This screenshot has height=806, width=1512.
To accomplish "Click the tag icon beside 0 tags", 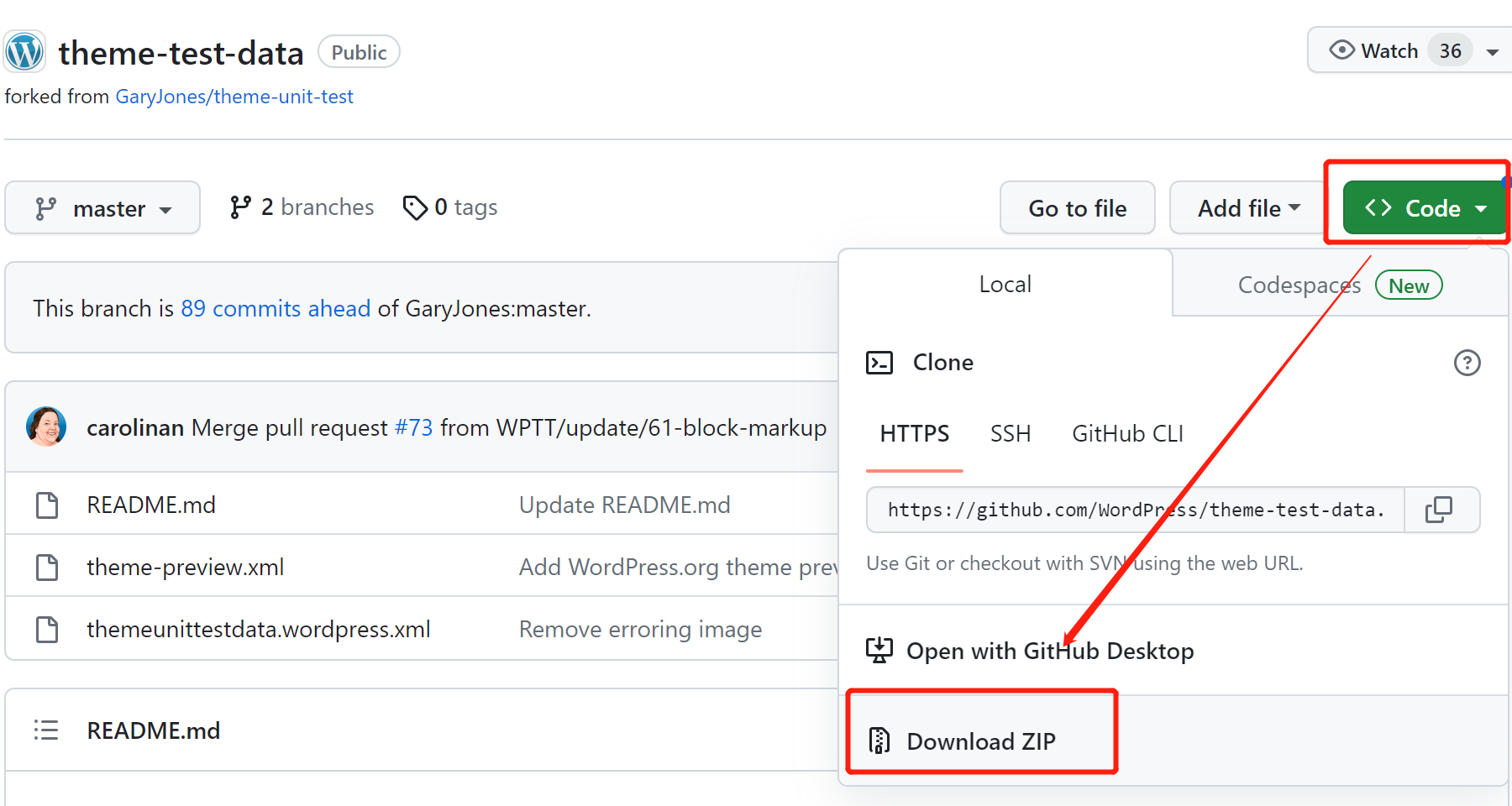I will [x=415, y=207].
